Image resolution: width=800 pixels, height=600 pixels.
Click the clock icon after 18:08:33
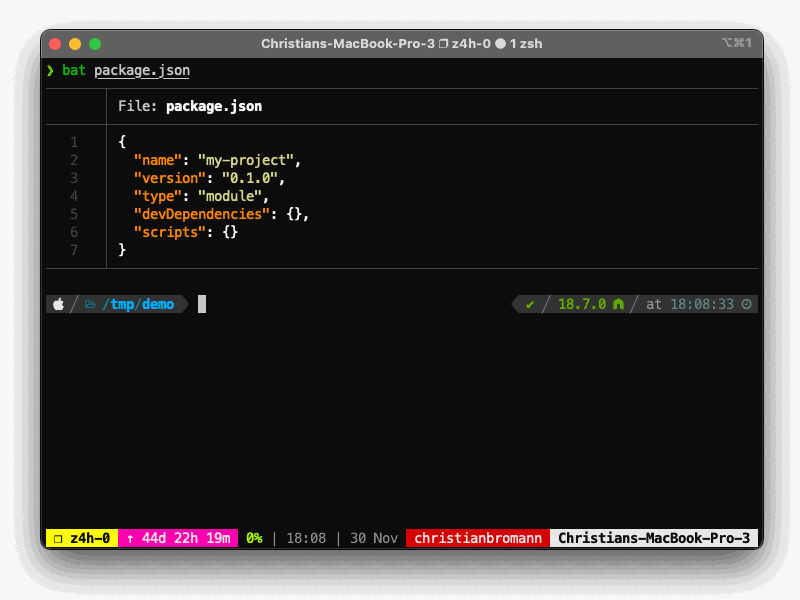(746, 304)
